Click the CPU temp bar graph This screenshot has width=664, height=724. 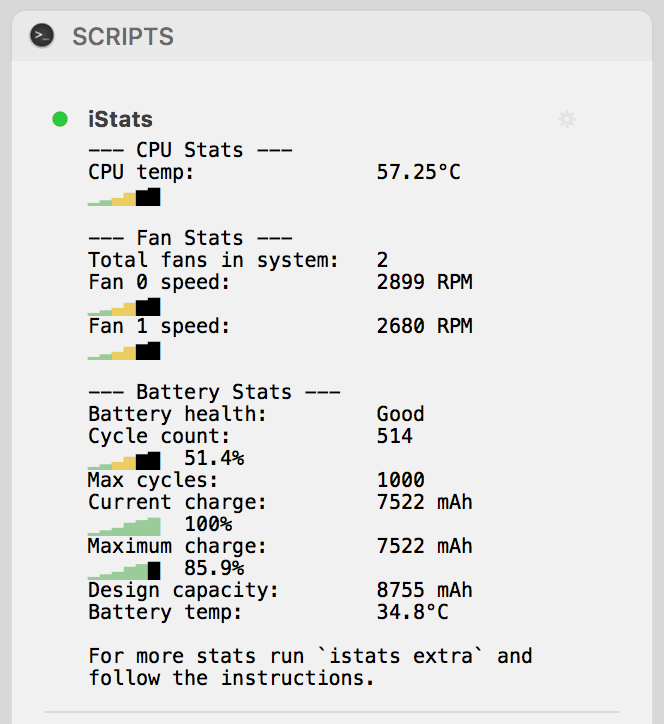click(124, 197)
